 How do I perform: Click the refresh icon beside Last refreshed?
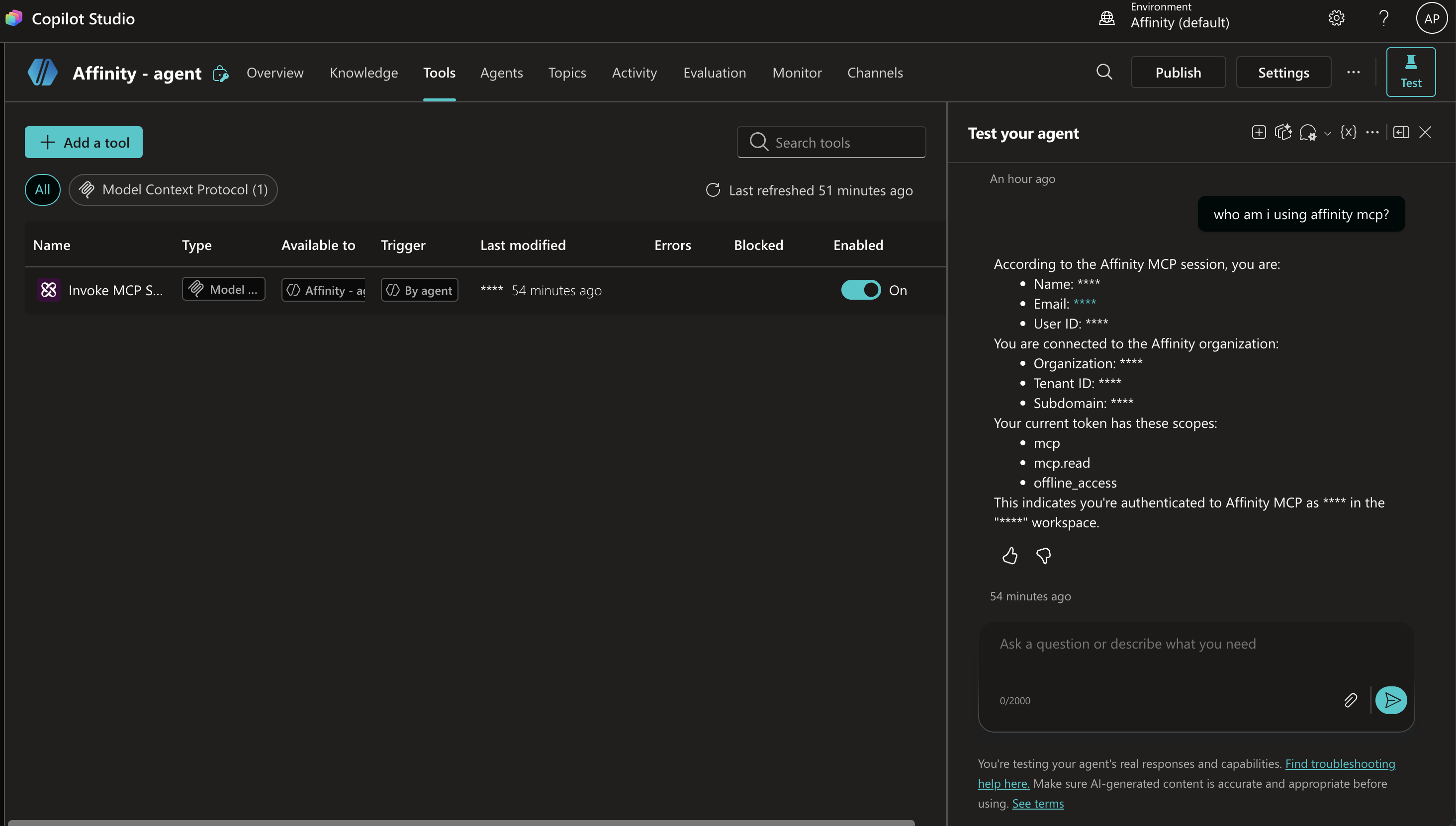tap(713, 190)
